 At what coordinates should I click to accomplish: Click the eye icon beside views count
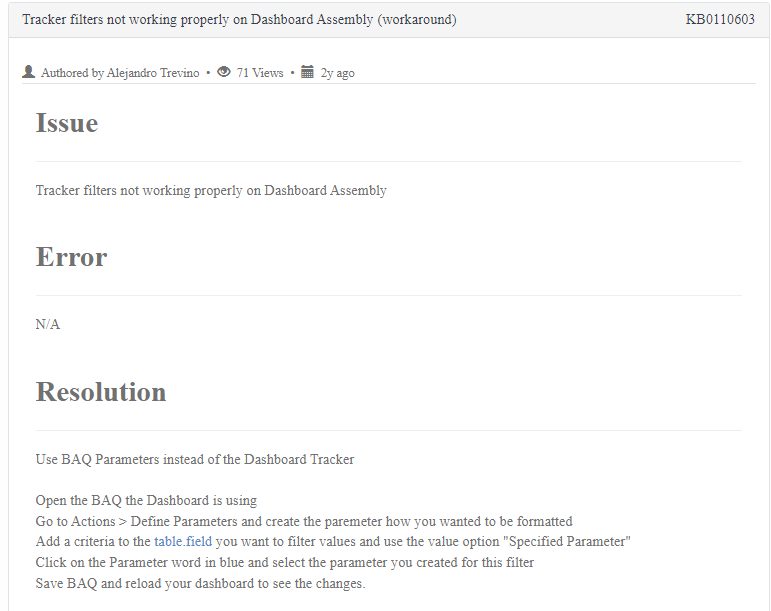coord(224,72)
